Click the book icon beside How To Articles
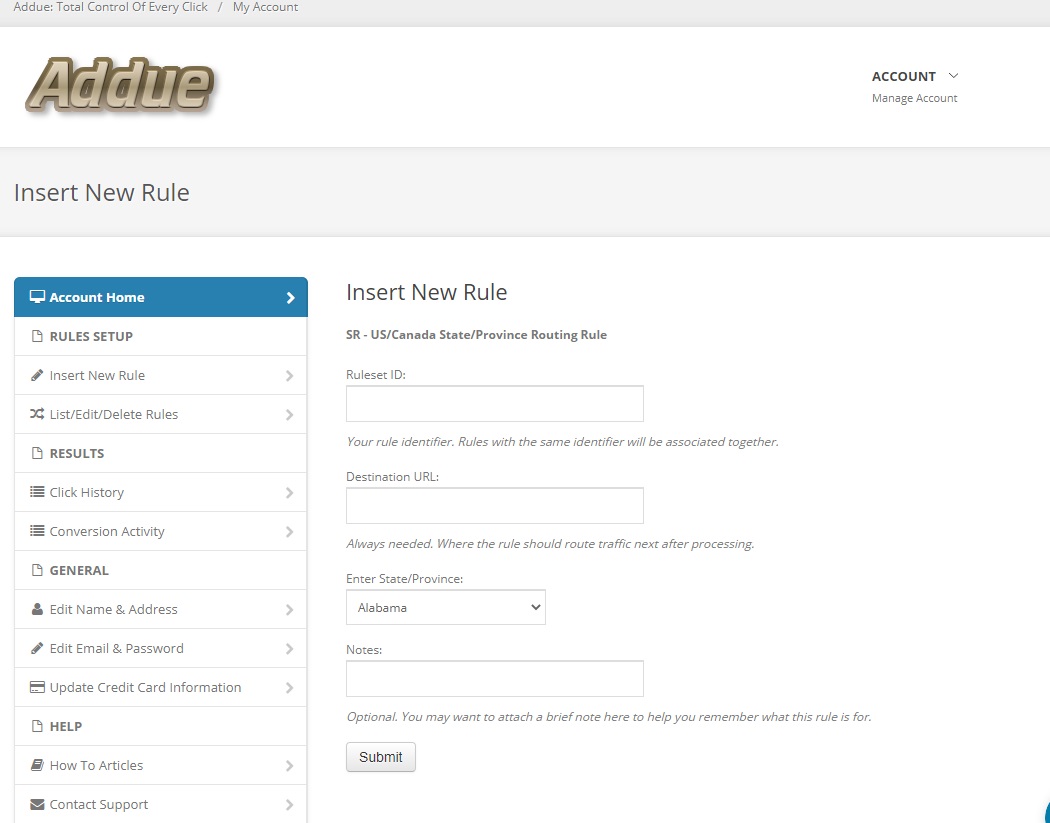The height and width of the screenshot is (823, 1050). coord(38,765)
